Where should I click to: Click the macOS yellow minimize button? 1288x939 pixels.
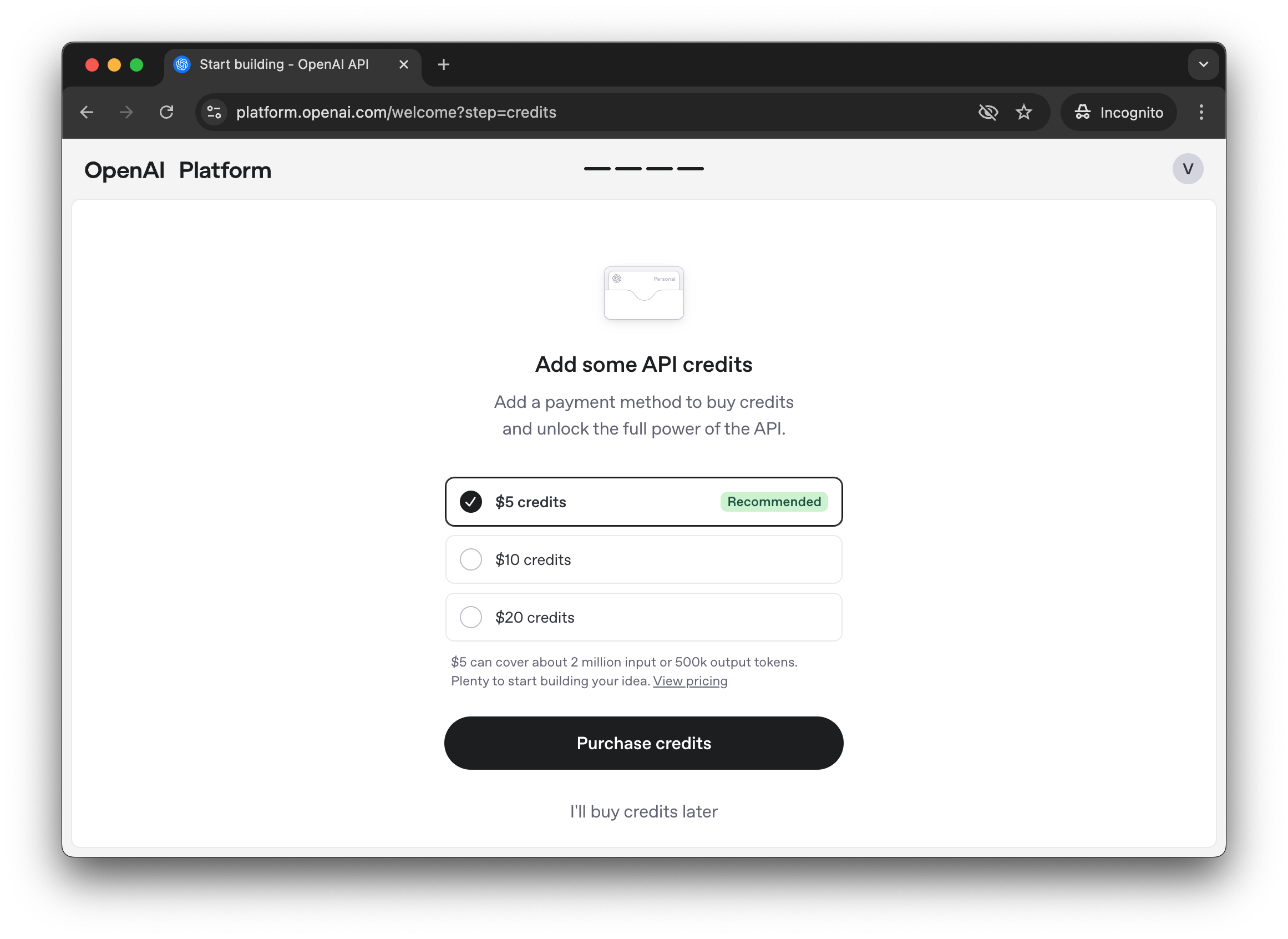coord(114,65)
